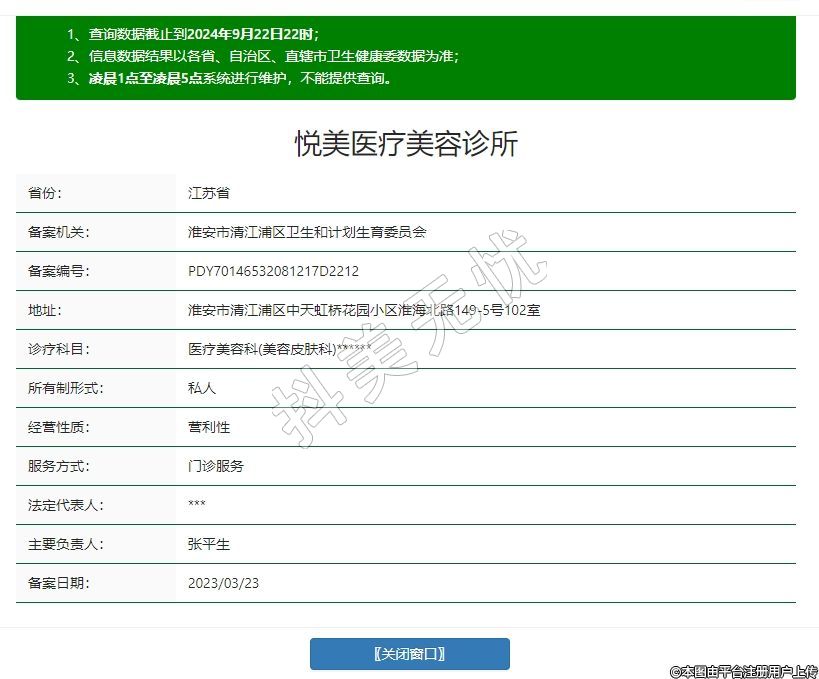Select the filing date 2023/03/23
Image resolution: width=819 pixels, height=679 pixels.
point(223,583)
